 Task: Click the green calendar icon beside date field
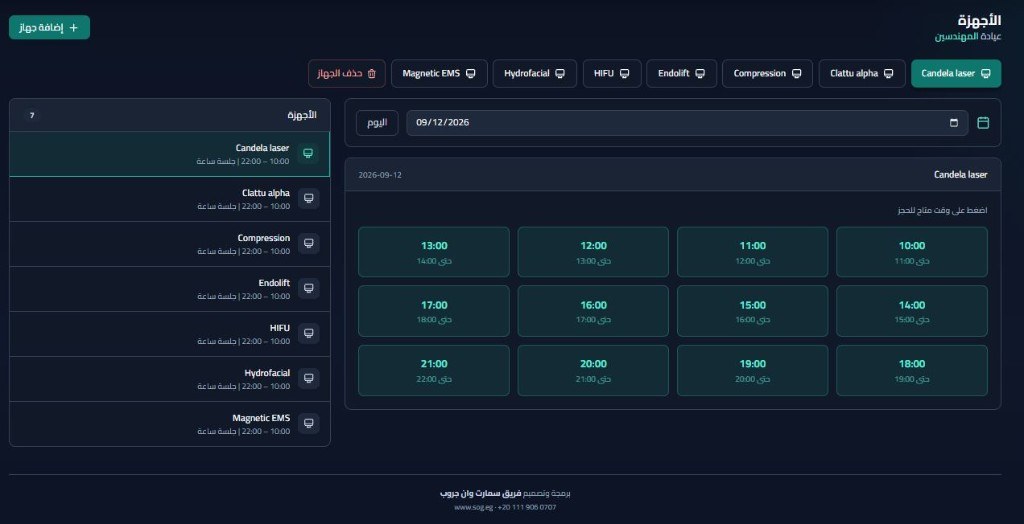(983, 123)
